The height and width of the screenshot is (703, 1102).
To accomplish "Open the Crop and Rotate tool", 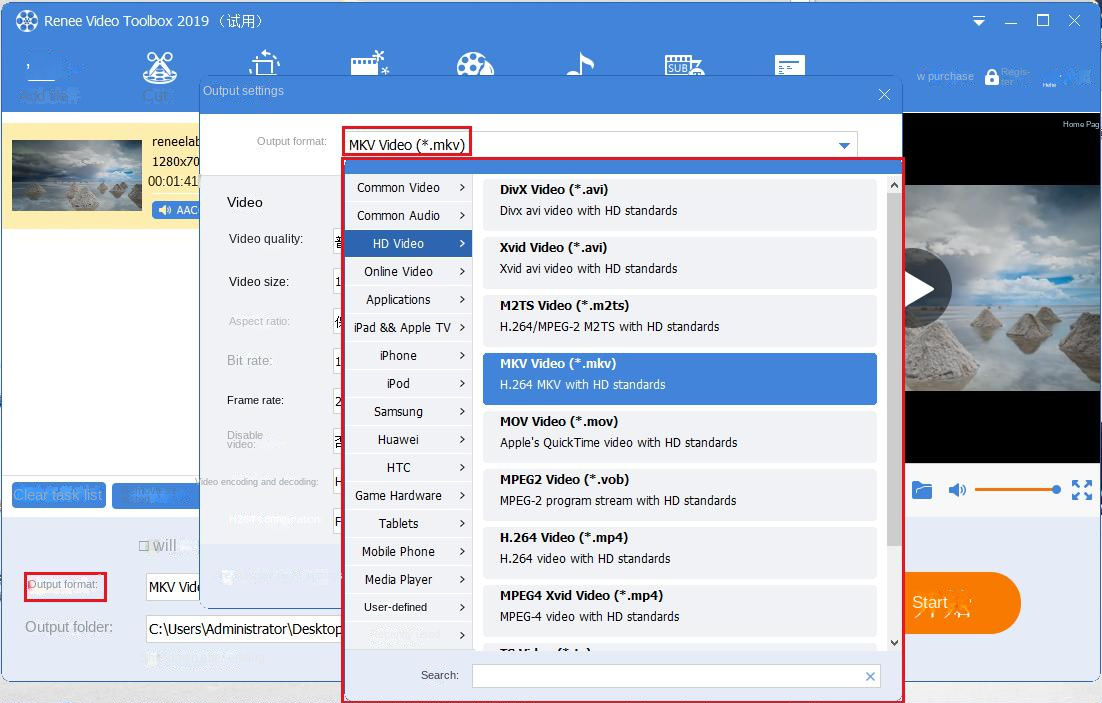I will (263, 62).
